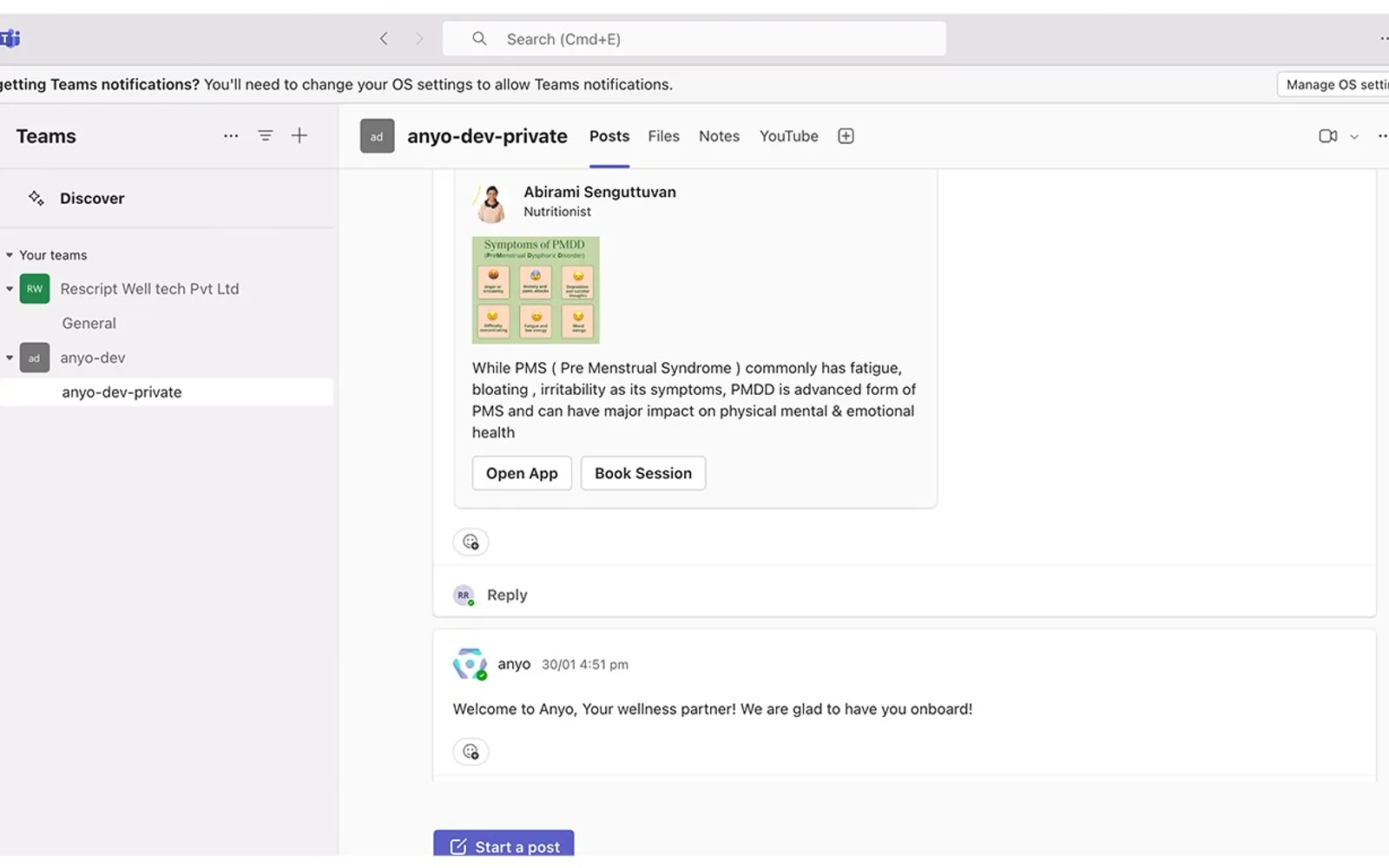Click the filter teams icon
The image size is (1389, 868).
click(x=266, y=136)
